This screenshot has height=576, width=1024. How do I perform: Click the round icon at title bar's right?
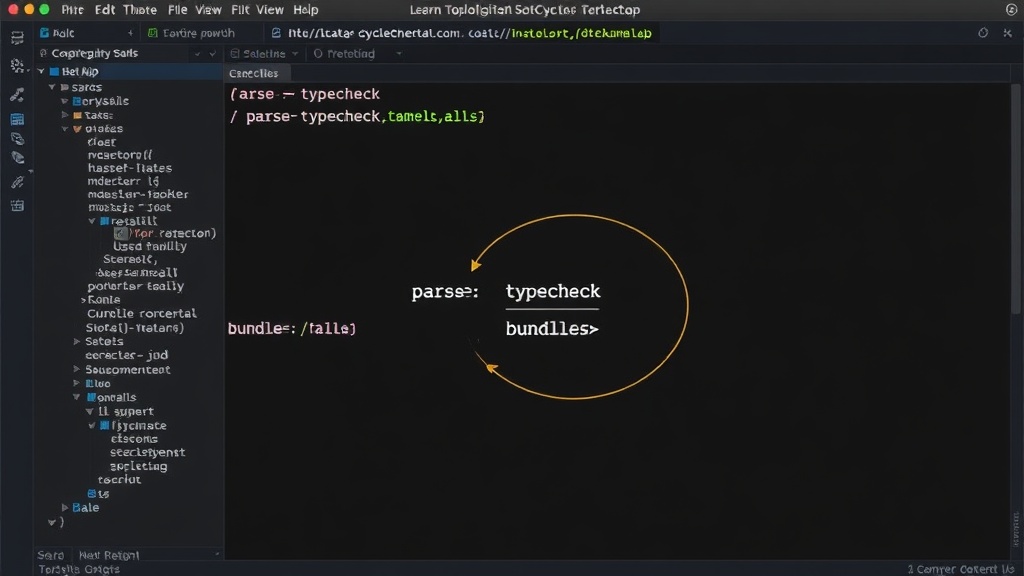tap(1012, 9)
